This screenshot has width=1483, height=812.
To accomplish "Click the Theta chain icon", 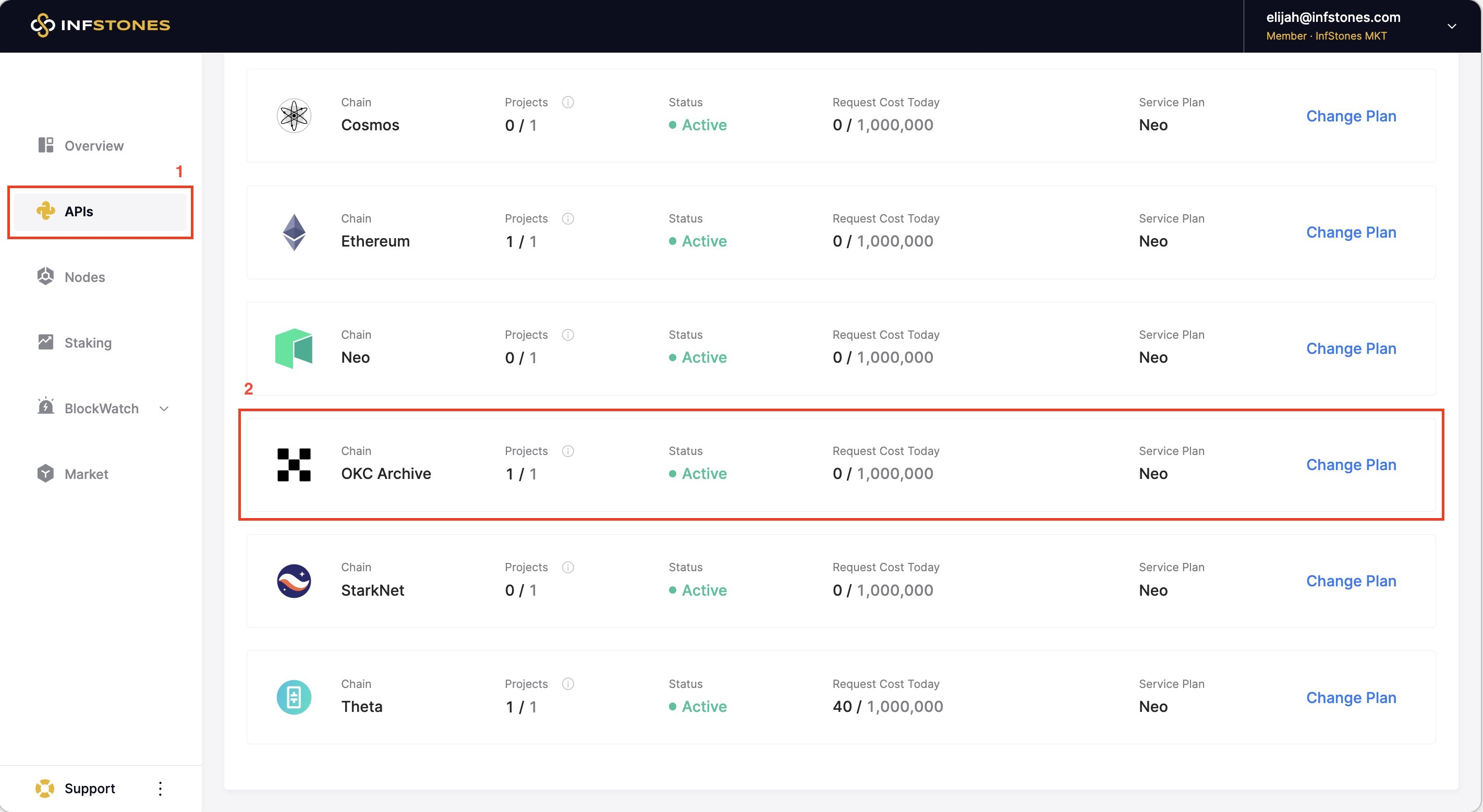I will tap(294, 697).
